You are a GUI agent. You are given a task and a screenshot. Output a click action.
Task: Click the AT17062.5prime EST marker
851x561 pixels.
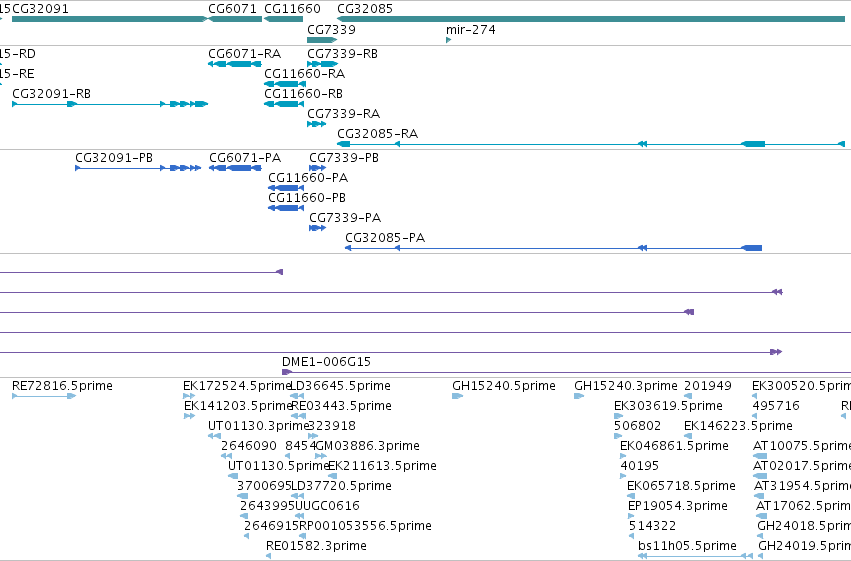761,517
